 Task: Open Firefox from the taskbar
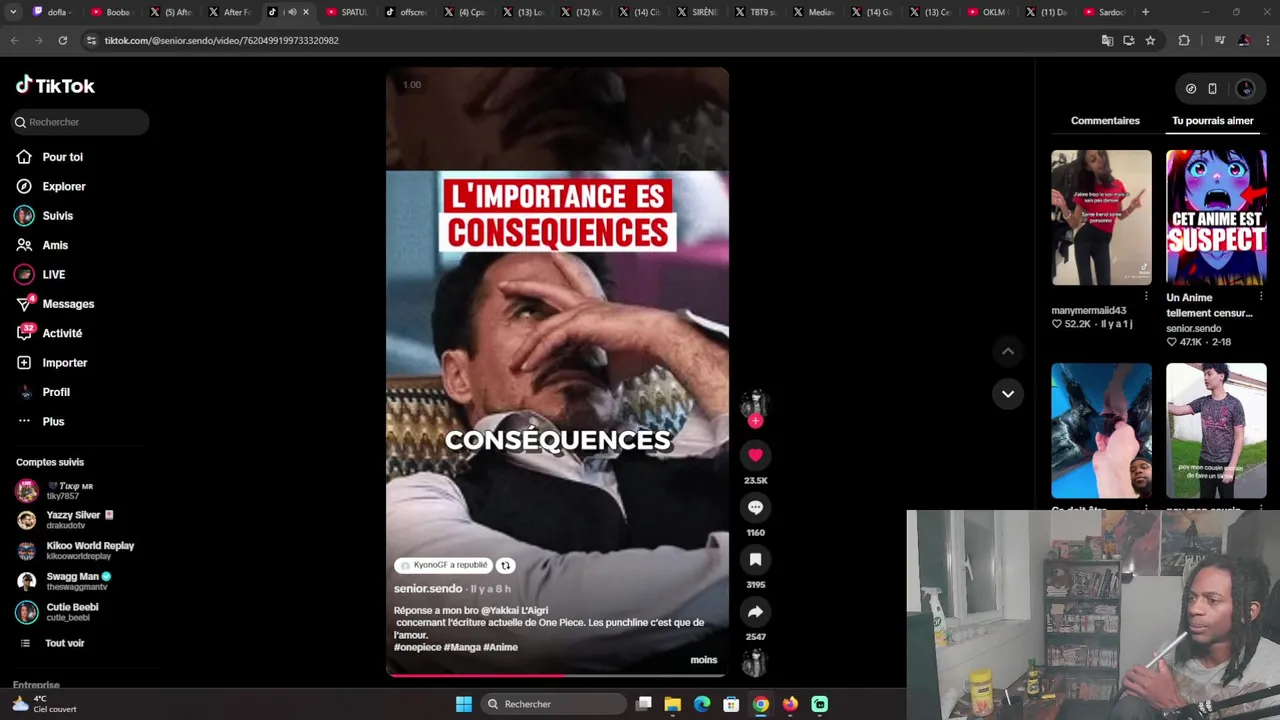point(790,704)
